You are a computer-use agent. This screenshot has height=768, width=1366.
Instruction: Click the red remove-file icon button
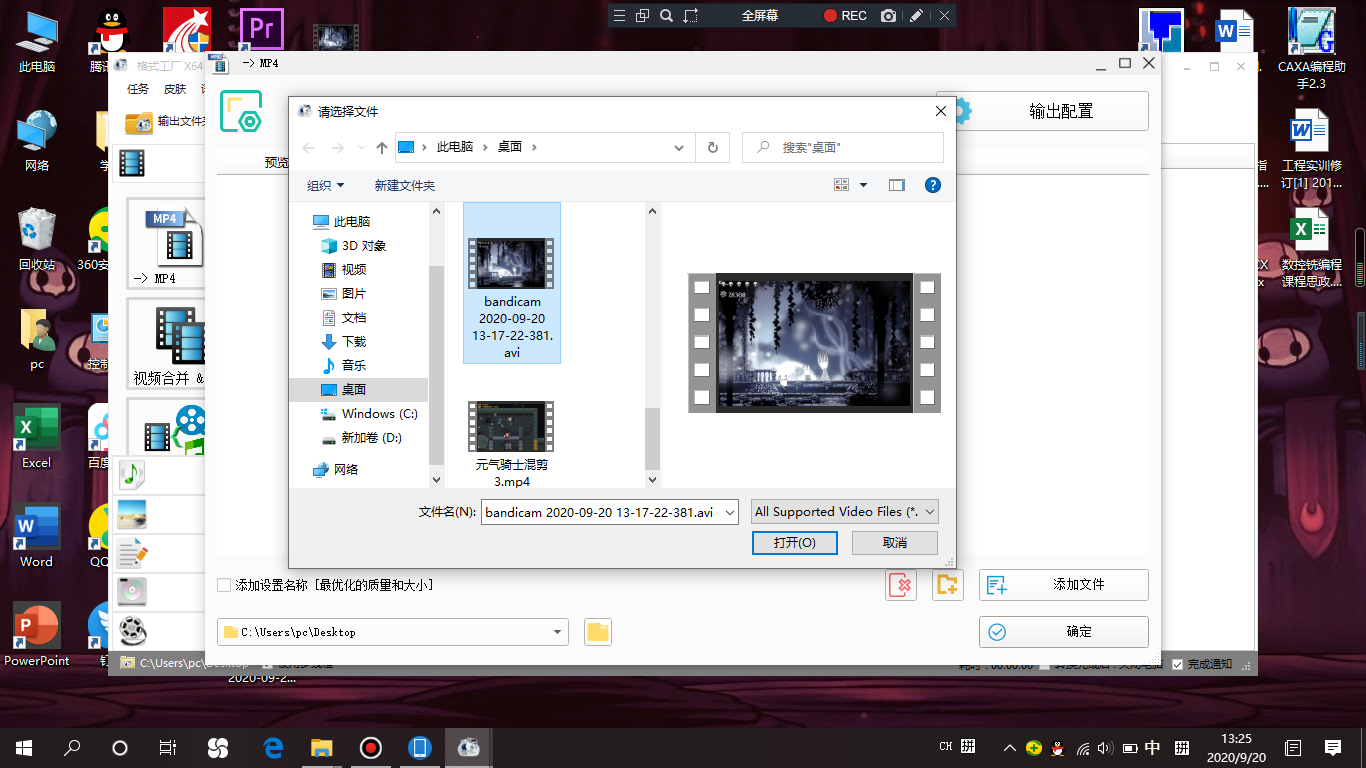tap(901, 585)
